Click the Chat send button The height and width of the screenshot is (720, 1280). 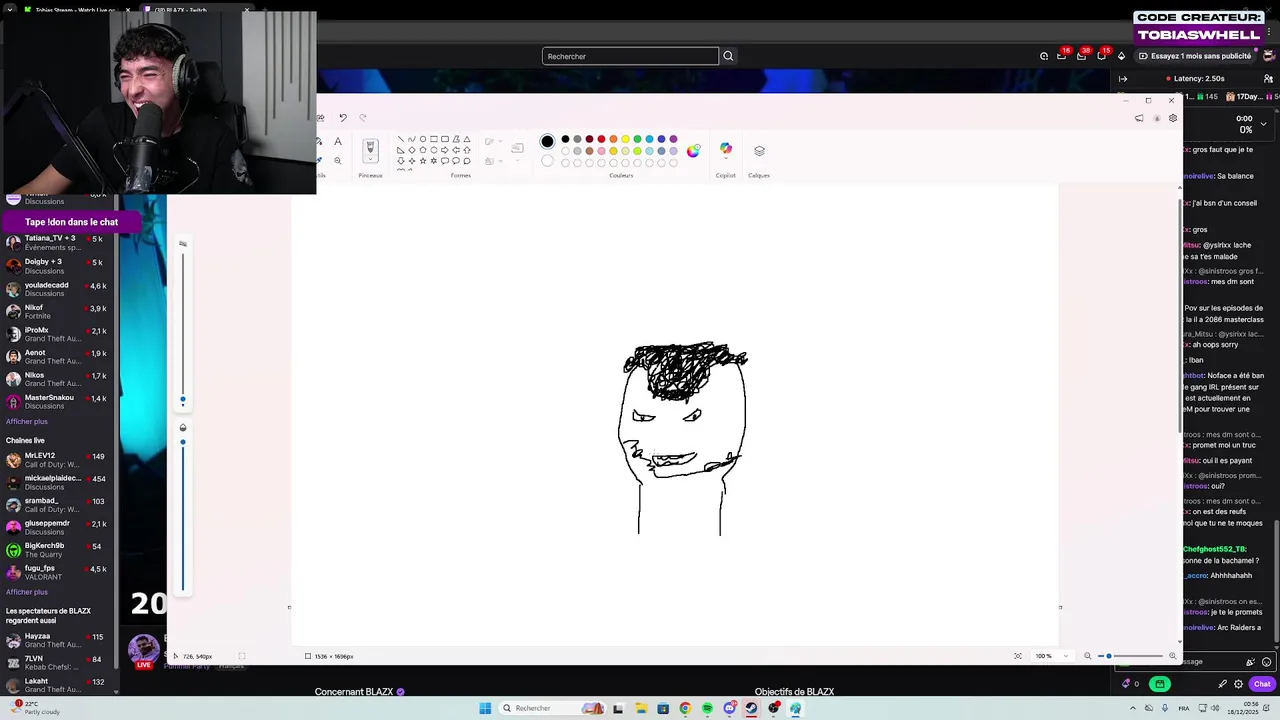point(1262,684)
